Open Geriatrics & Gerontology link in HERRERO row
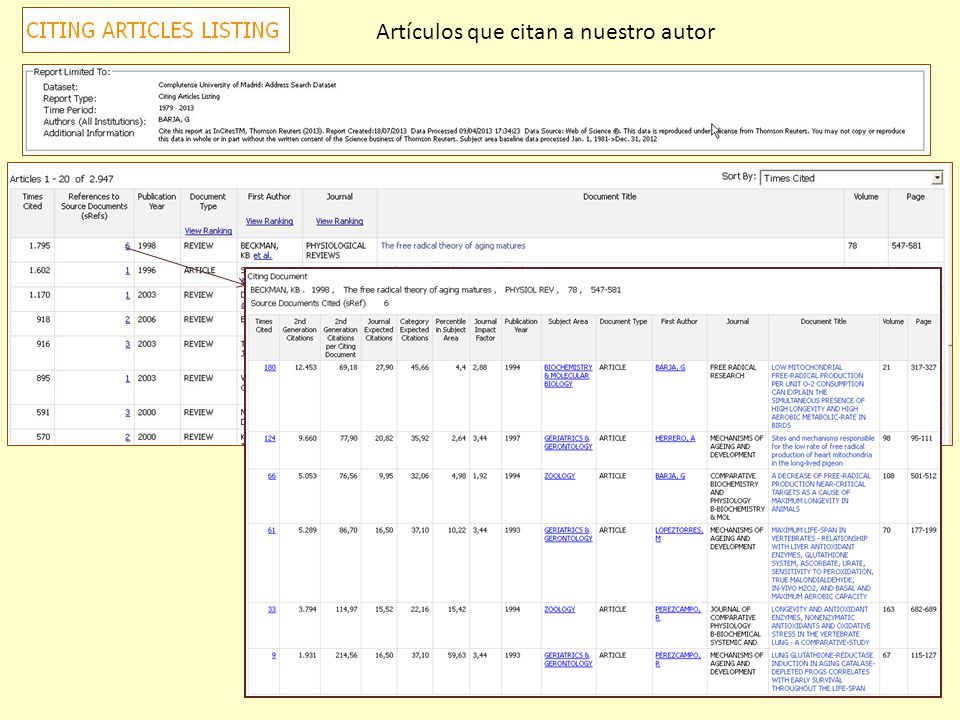The height and width of the screenshot is (720, 960). 568,442
